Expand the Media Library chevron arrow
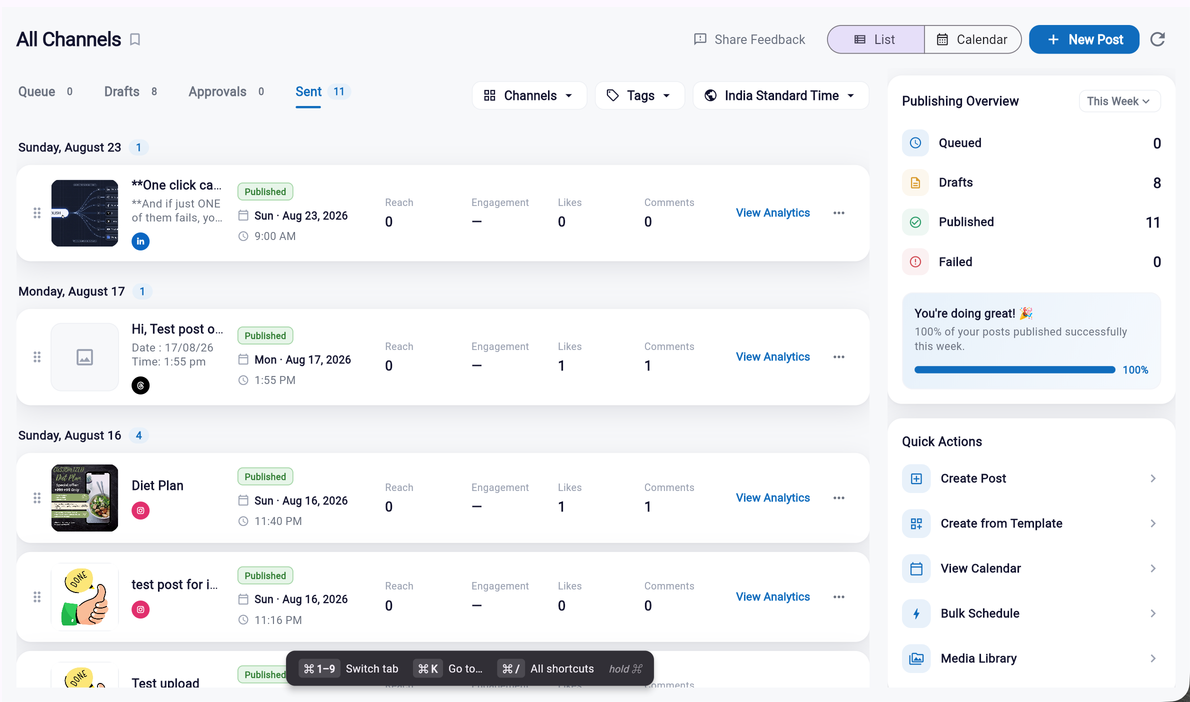Viewport: 1190px width, 702px height. [x=1153, y=659]
